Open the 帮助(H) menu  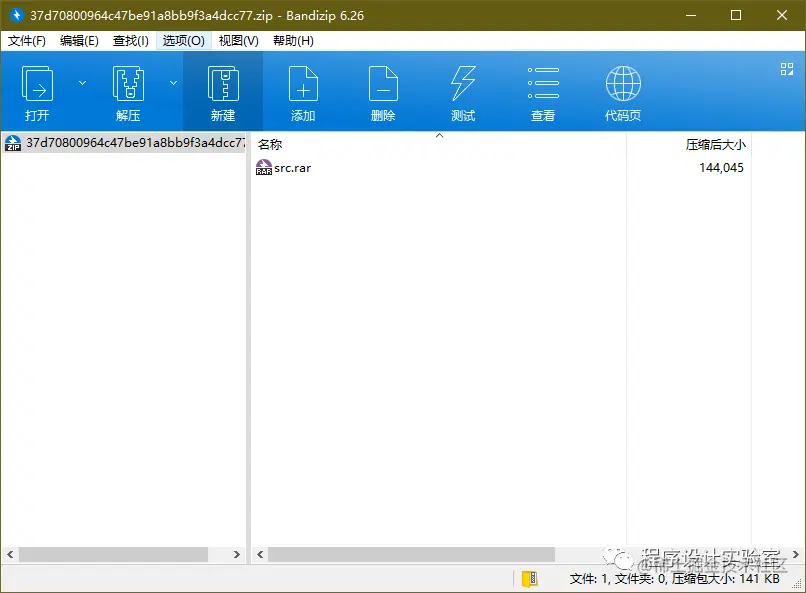(x=294, y=41)
